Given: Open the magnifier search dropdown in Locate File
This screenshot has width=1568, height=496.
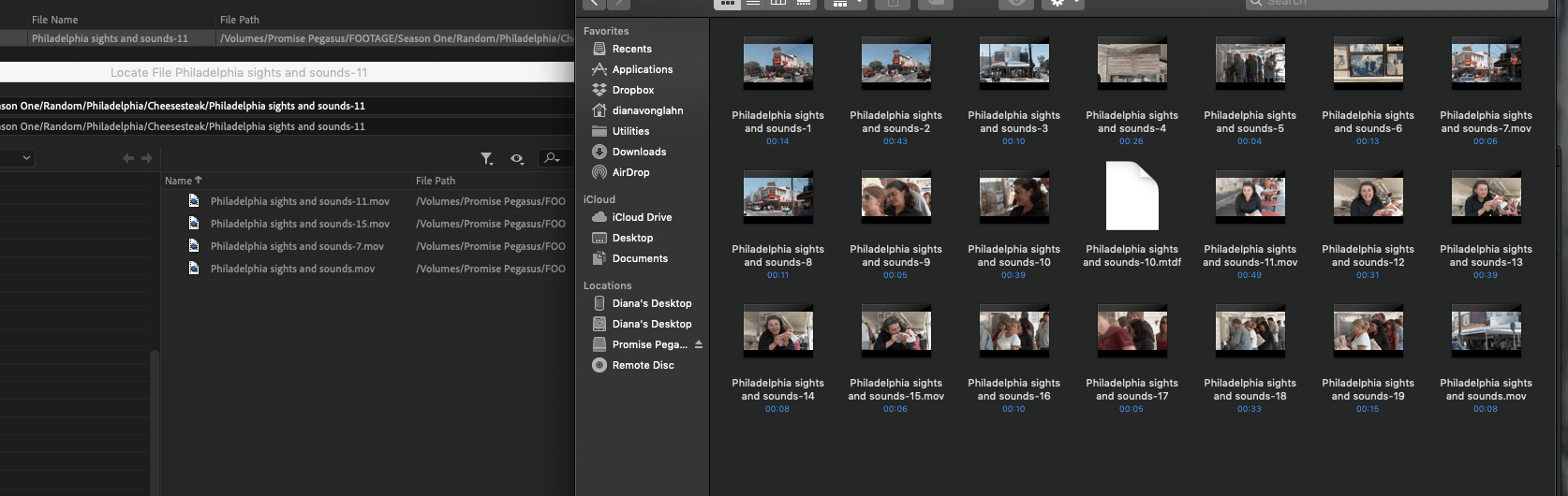Looking at the screenshot, I should [x=553, y=158].
